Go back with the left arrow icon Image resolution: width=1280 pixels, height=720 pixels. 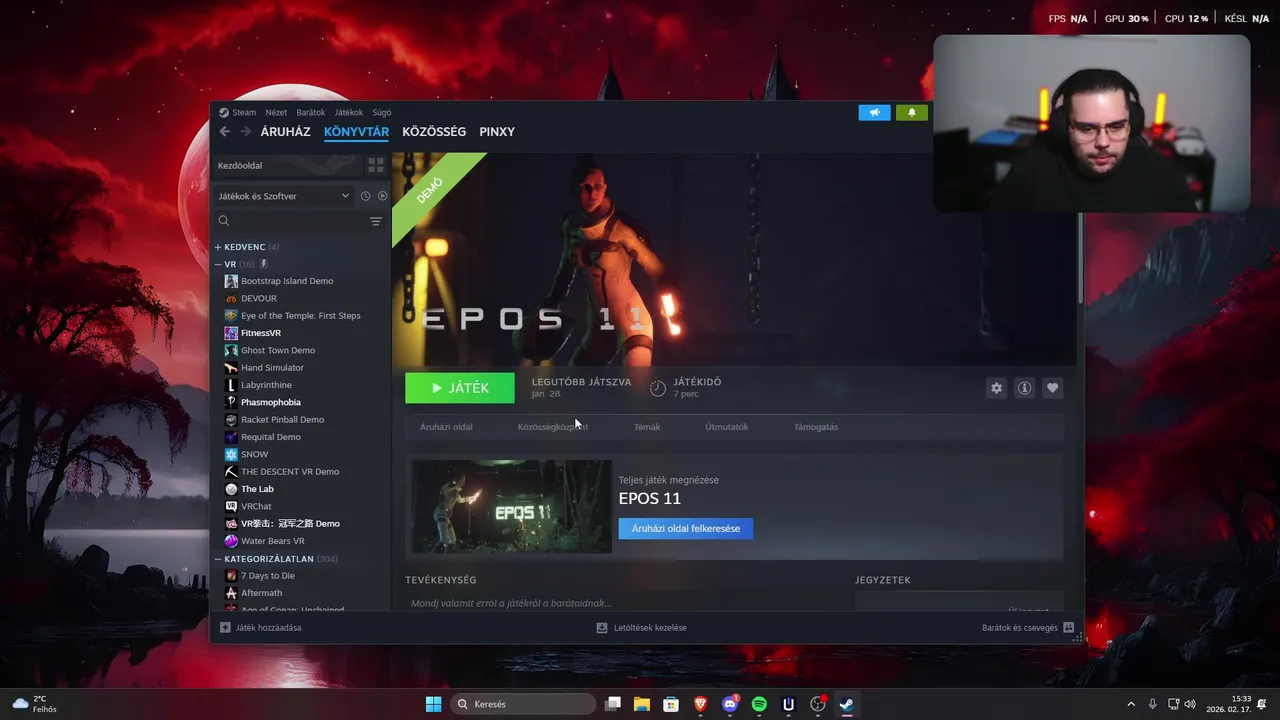coord(224,131)
